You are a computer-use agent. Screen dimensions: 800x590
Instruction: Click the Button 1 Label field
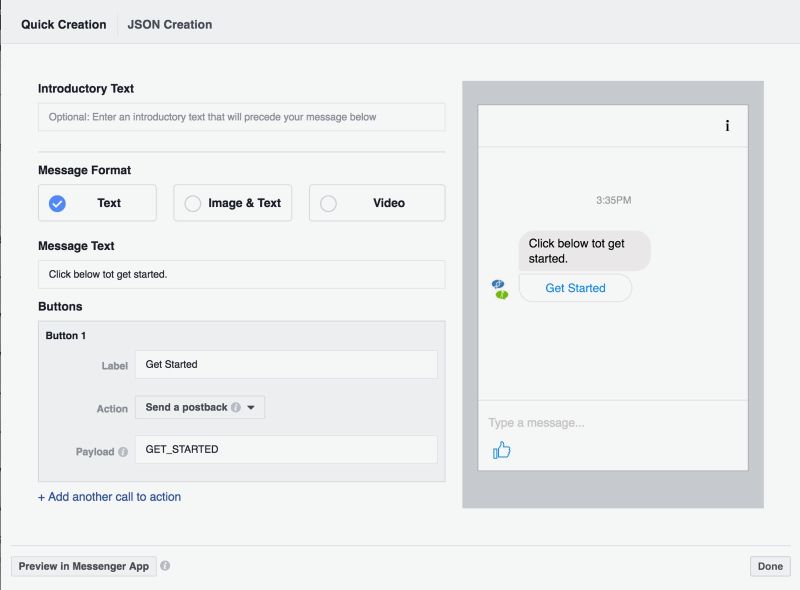[287, 364]
